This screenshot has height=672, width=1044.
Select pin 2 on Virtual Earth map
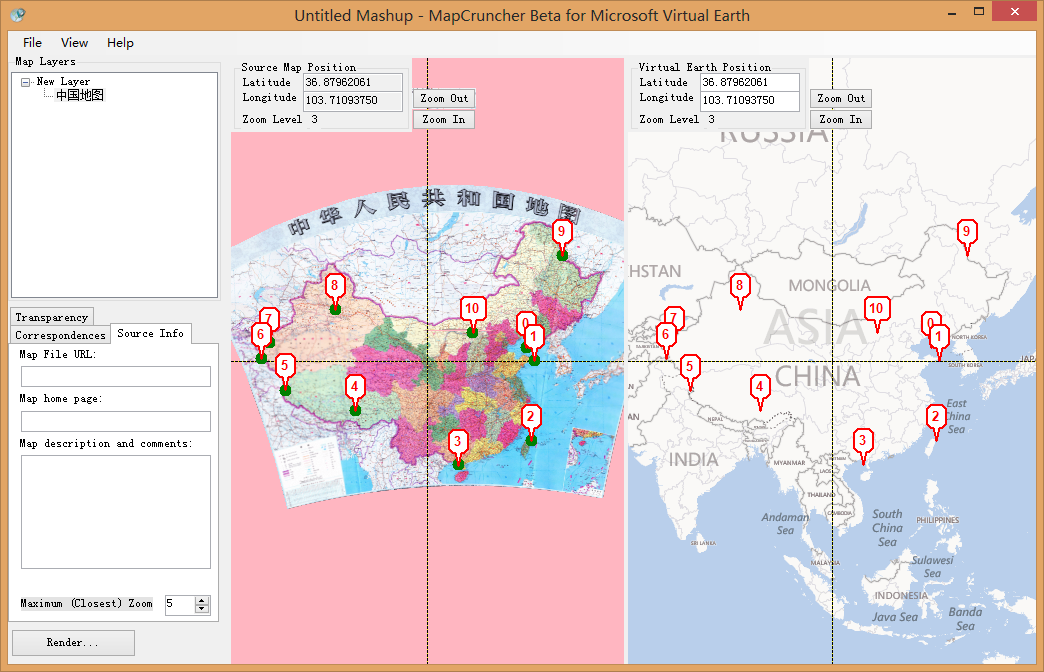tap(936, 417)
